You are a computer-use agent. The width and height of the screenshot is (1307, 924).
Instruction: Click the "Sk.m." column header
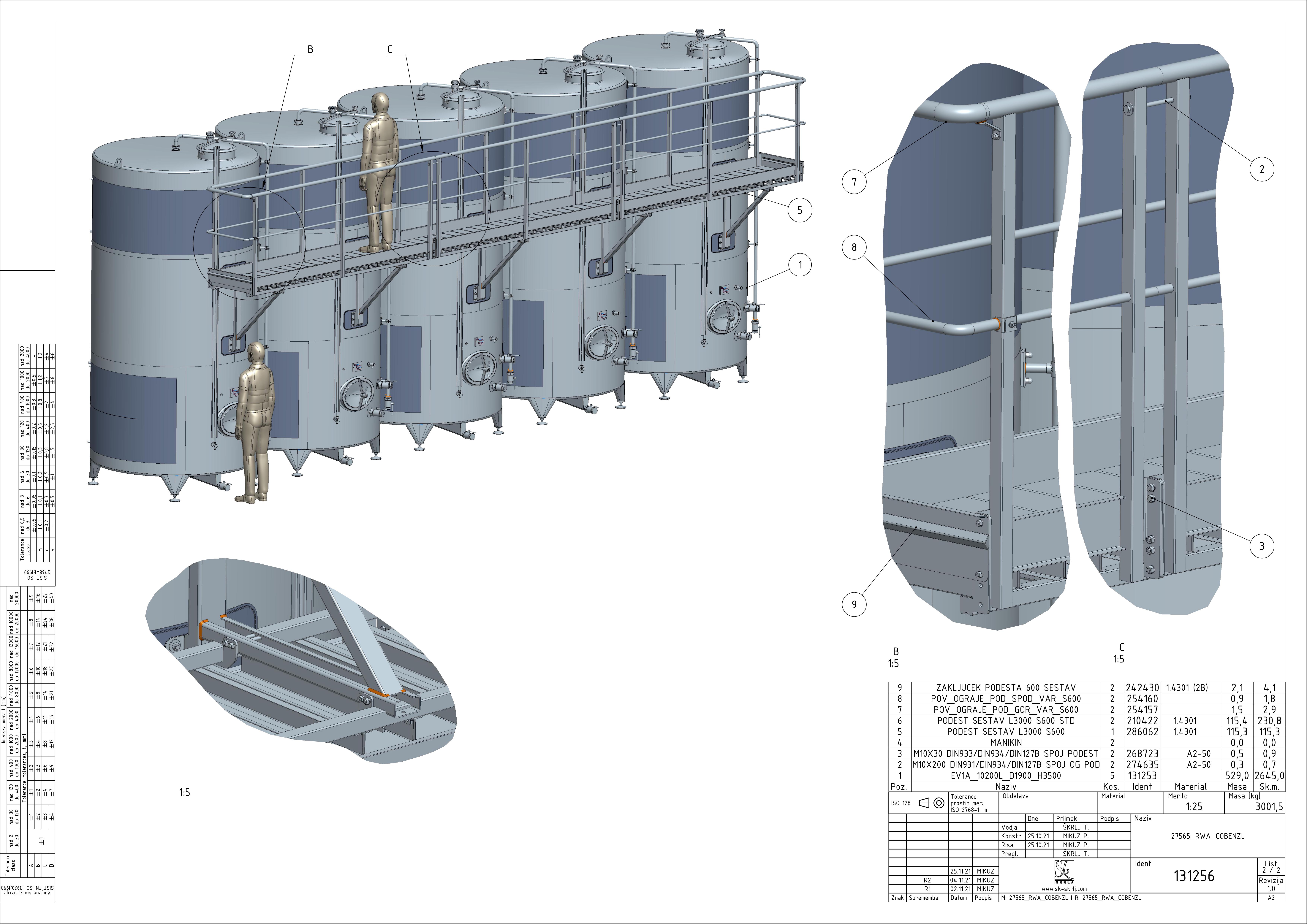1269,787
